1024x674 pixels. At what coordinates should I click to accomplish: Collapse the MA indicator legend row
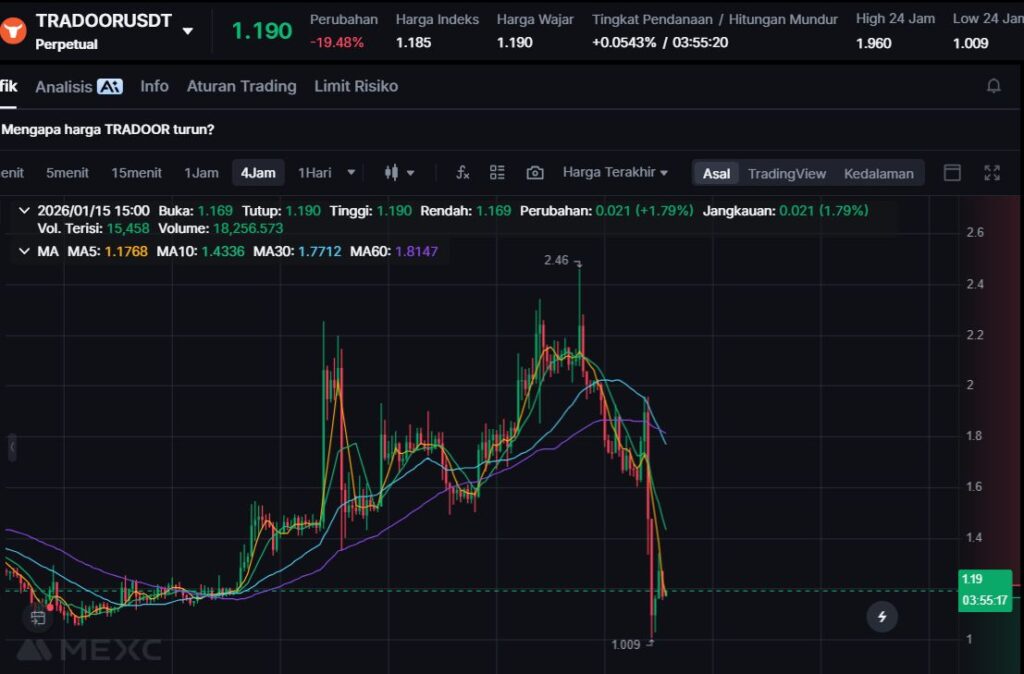[24, 251]
